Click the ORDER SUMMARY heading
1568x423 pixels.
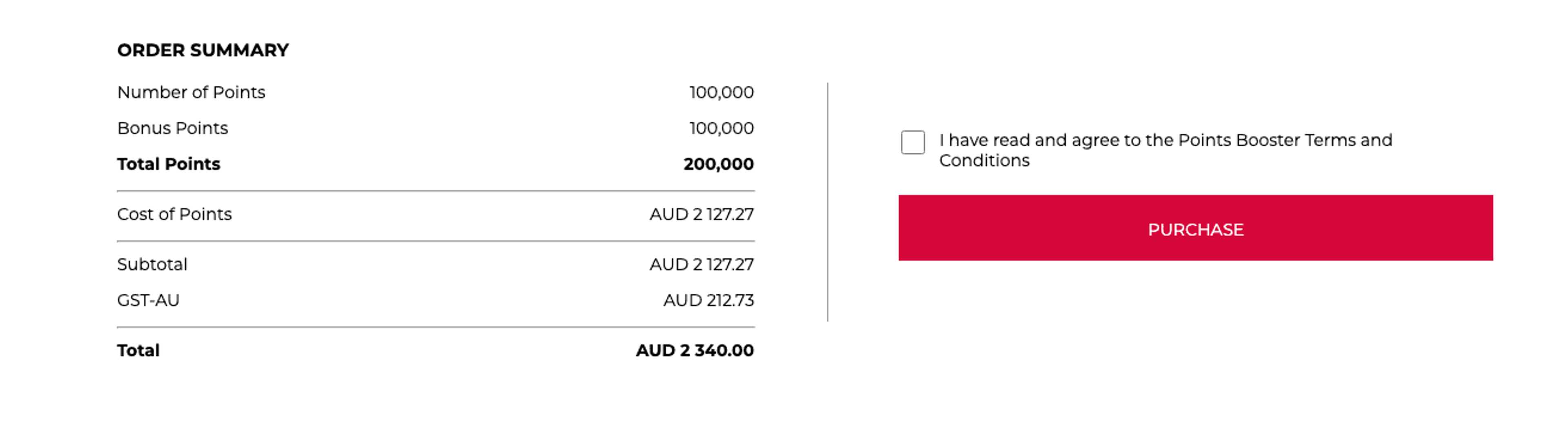click(203, 50)
